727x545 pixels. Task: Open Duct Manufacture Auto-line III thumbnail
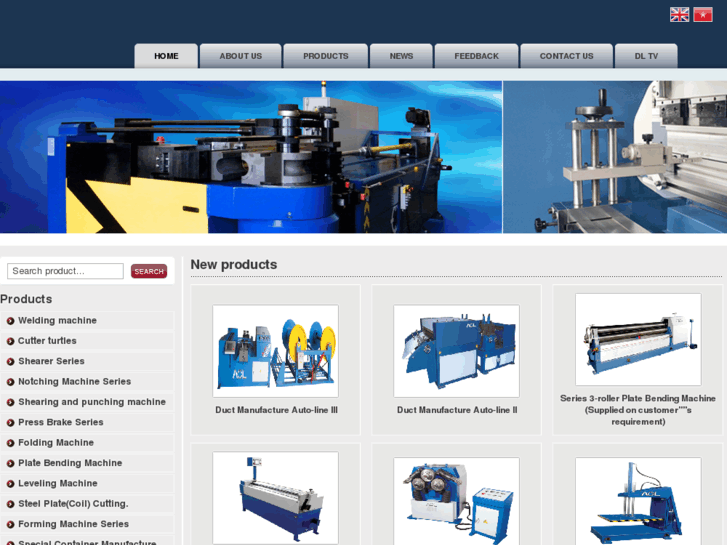point(275,351)
